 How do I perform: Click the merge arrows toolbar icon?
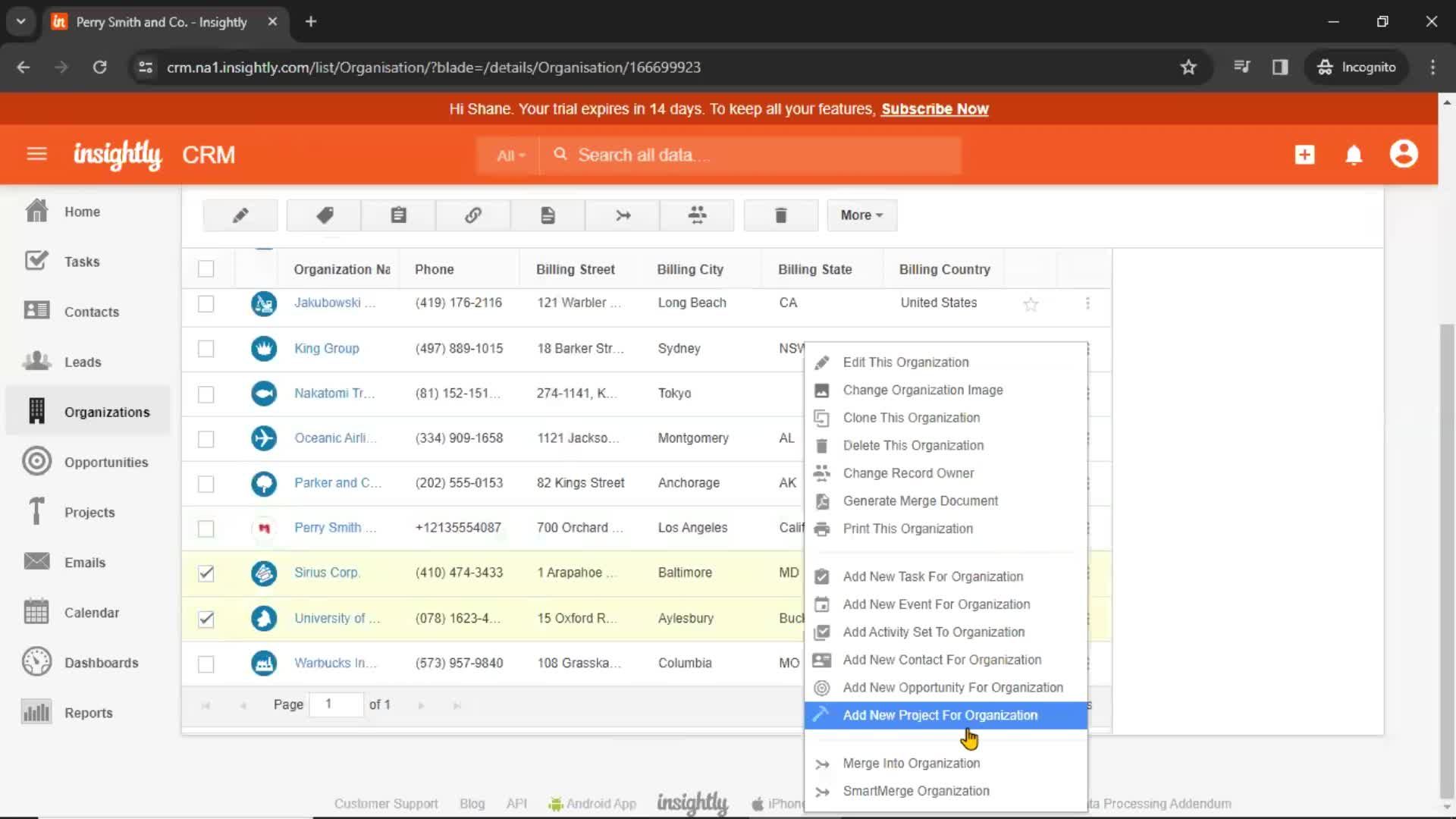click(x=623, y=215)
